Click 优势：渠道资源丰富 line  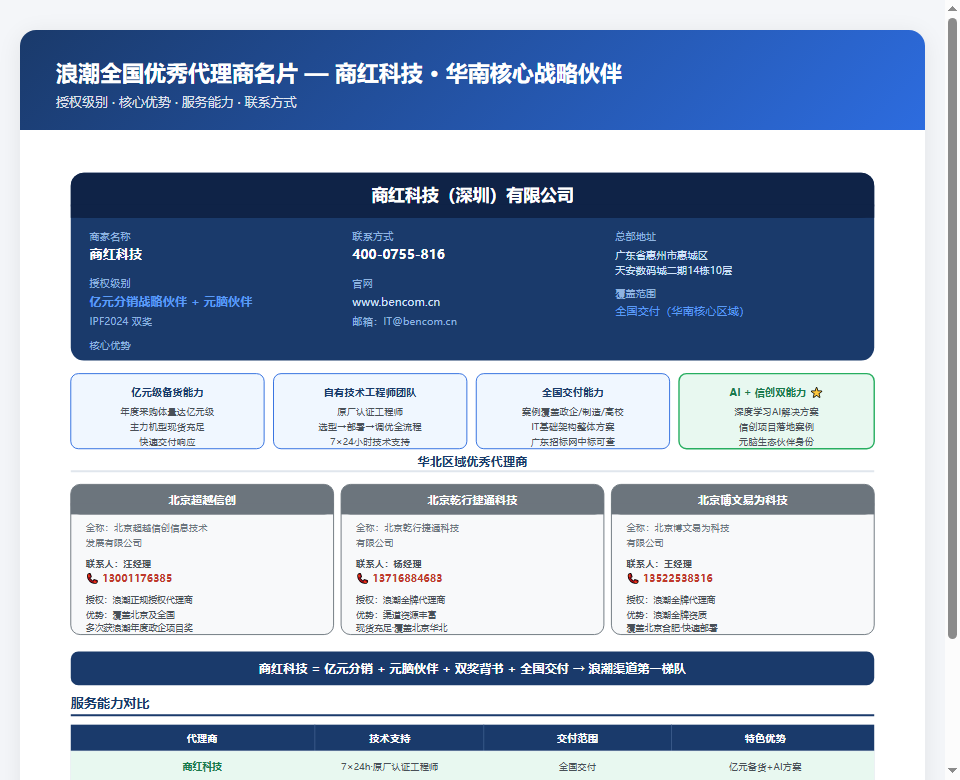click(396, 615)
